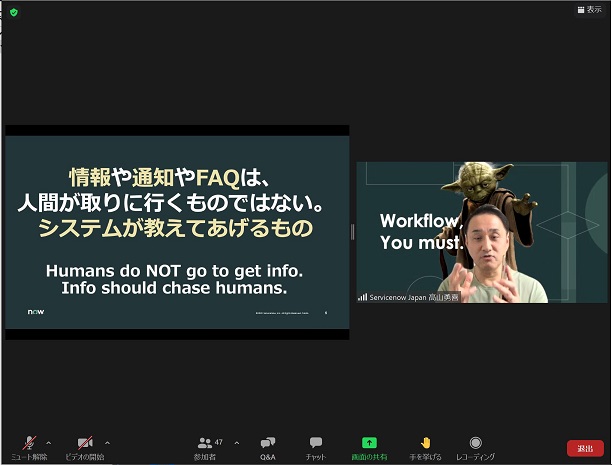Open the 参加者 participants panel
Image resolution: width=612 pixels, height=465 pixels.
205,448
